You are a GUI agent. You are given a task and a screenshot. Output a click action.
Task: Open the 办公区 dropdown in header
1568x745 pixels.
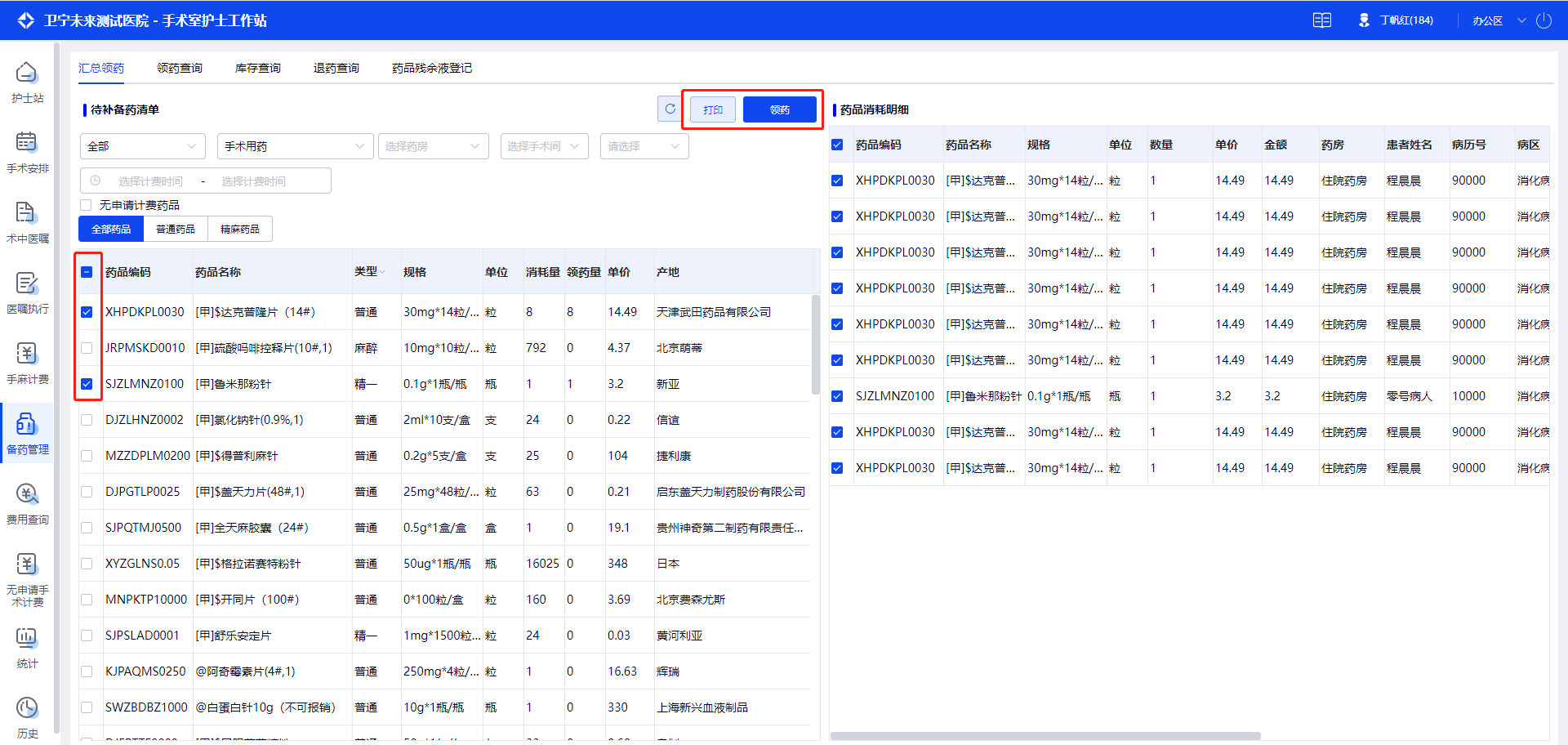(1499, 20)
